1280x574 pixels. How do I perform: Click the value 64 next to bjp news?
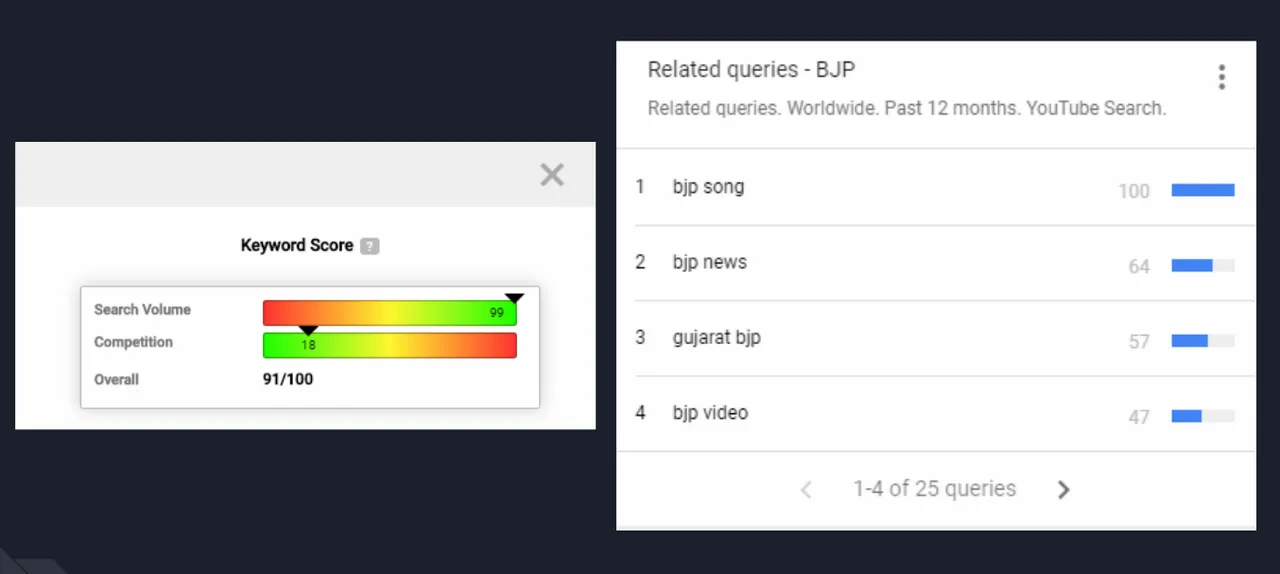click(x=1139, y=266)
